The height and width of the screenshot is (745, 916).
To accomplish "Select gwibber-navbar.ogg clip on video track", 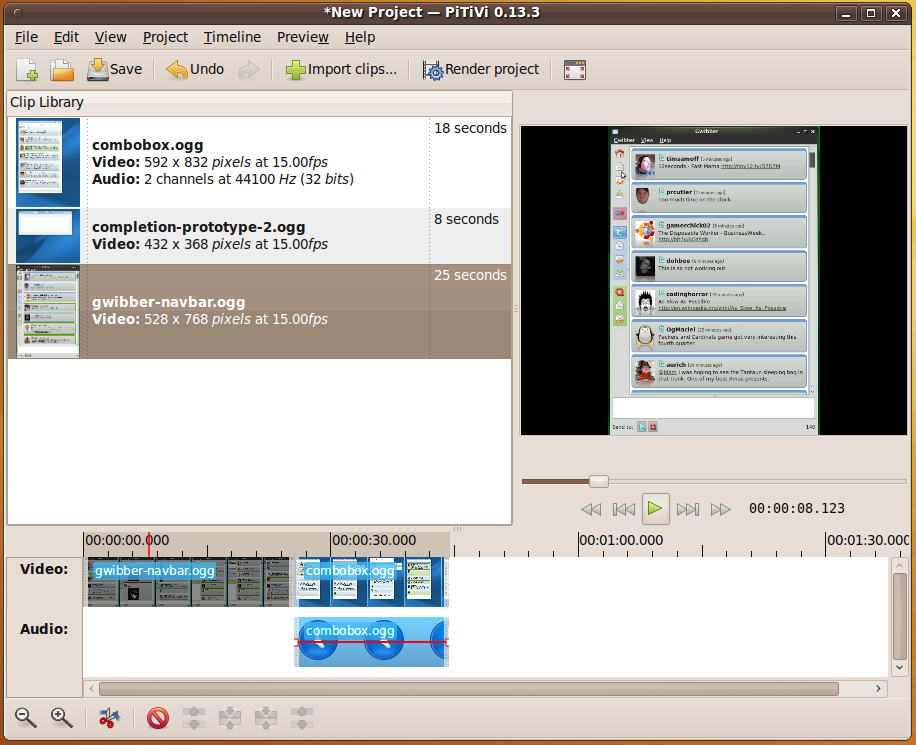I will tap(188, 583).
